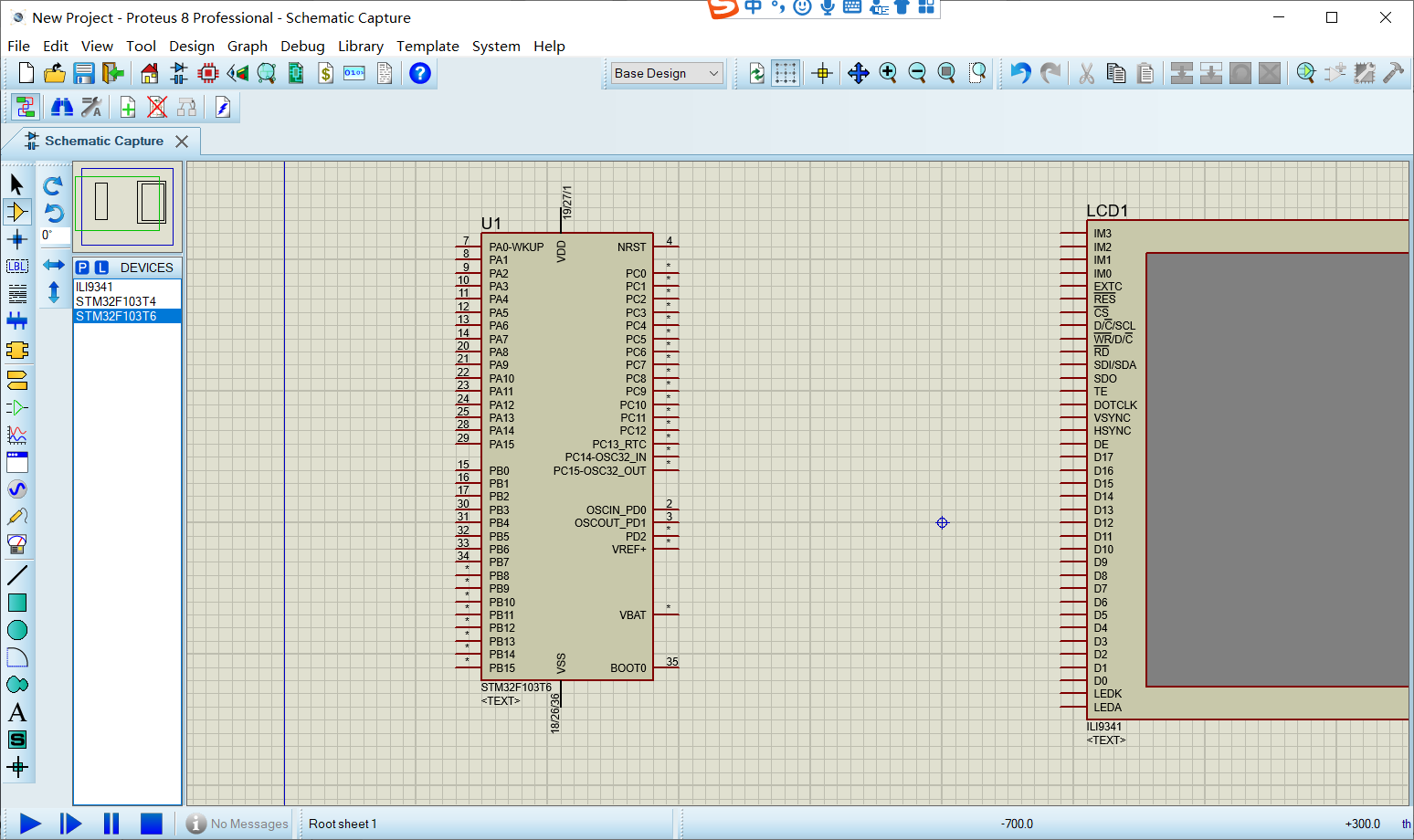Add a new sheet
The width and height of the screenshot is (1414, 840).
pyautogui.click(x=128, y=108)
